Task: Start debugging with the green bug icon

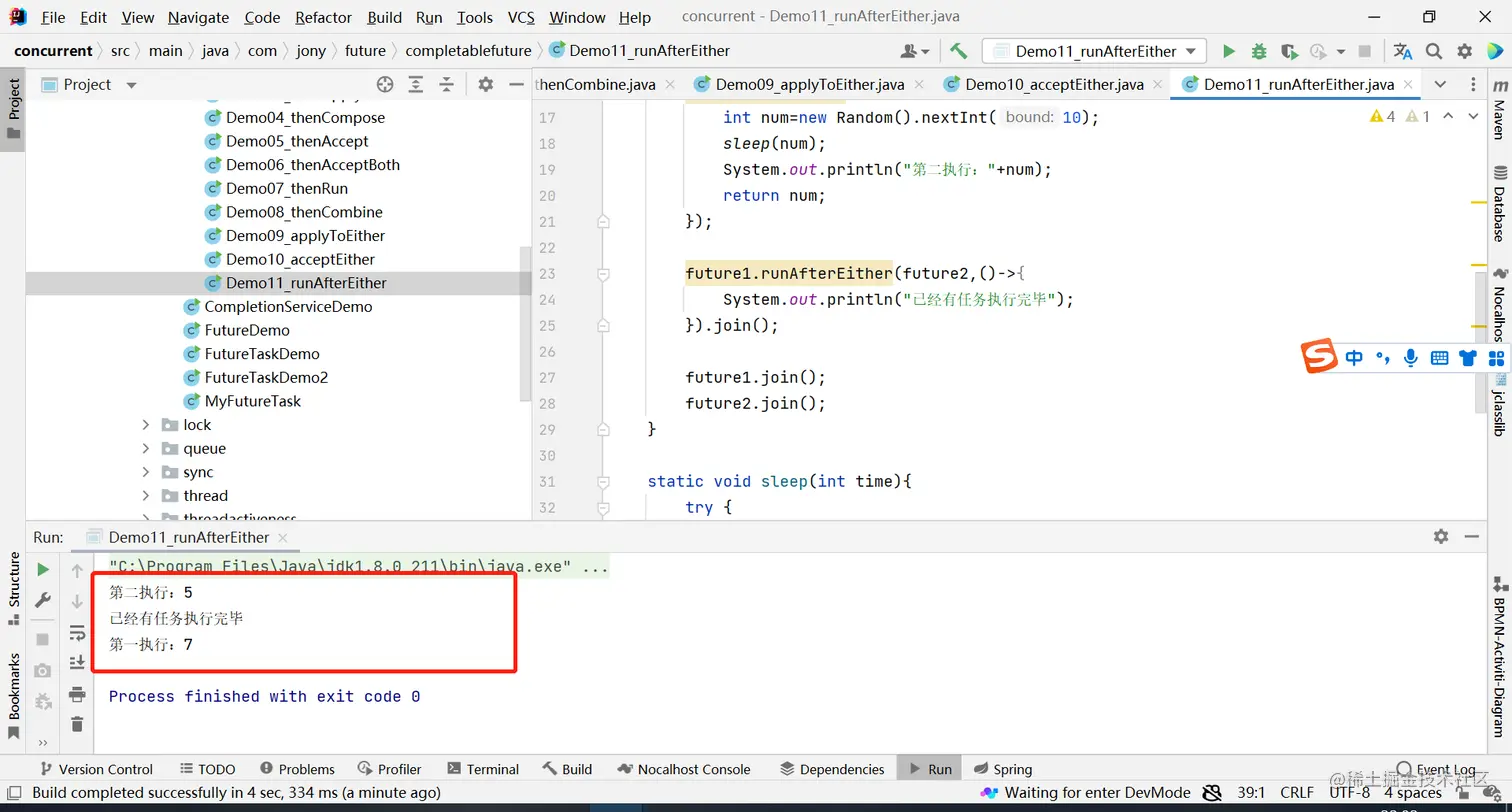Action: click(1259, 51)
